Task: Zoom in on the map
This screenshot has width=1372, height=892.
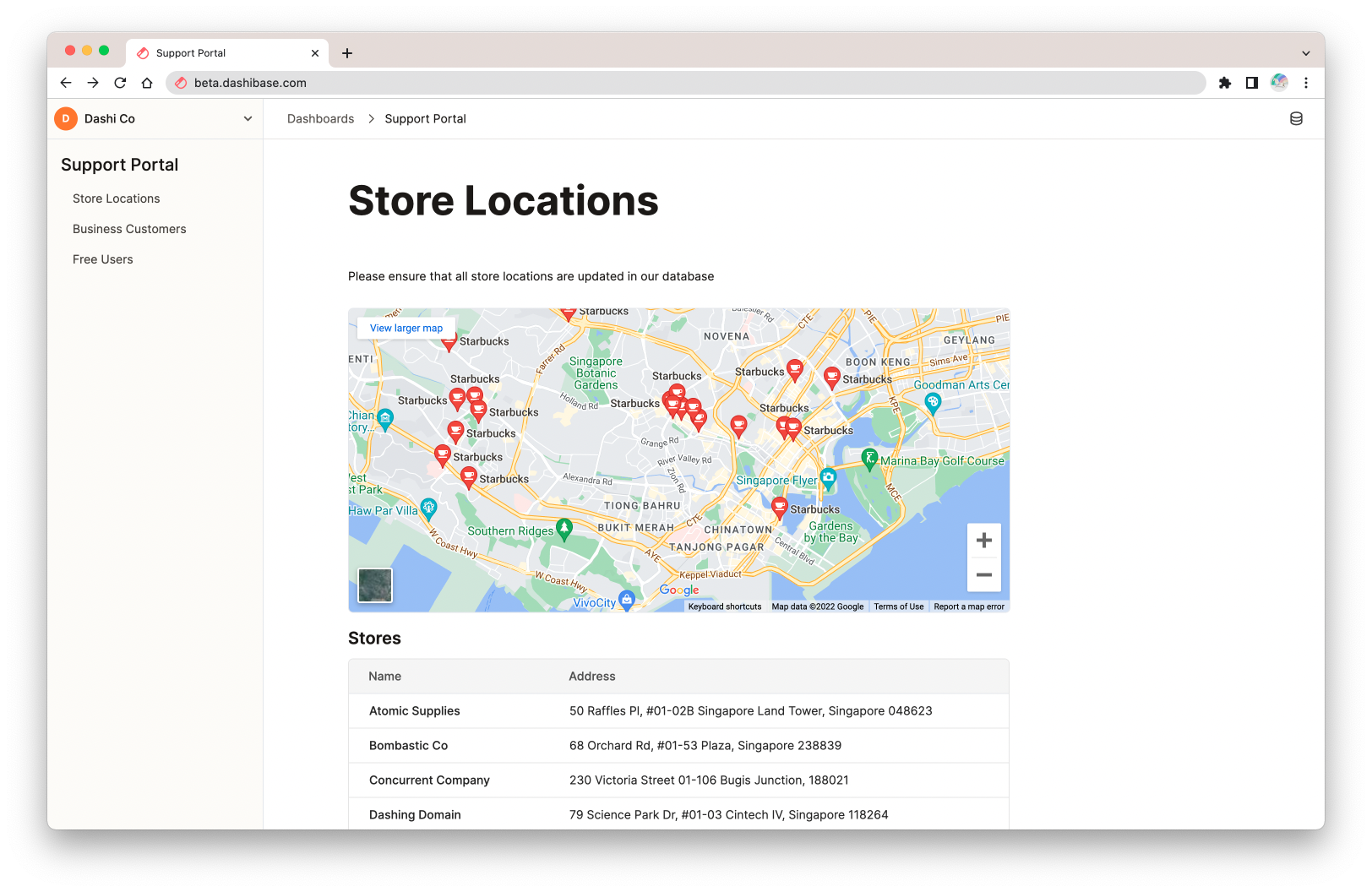Action: click(x=984, y=541)
